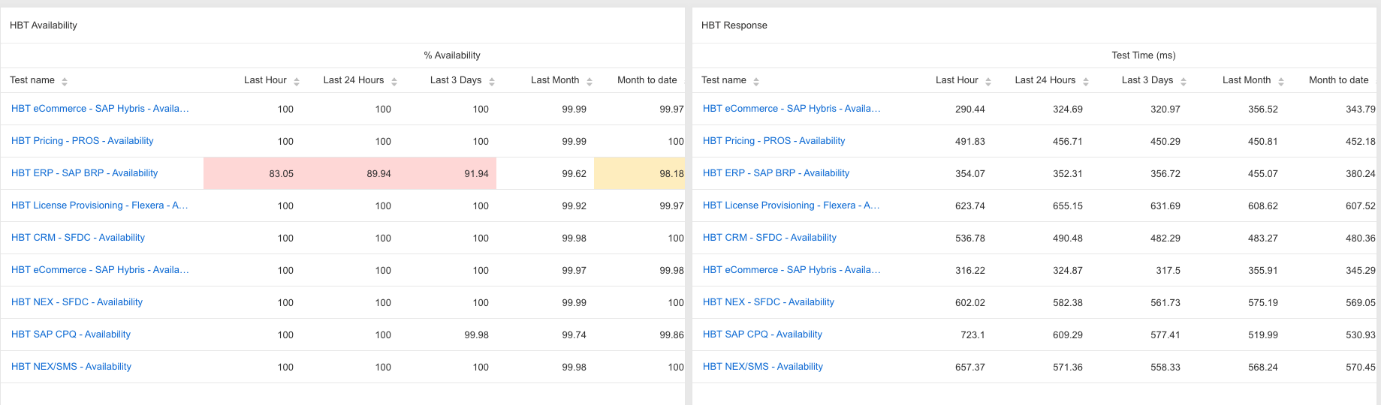
Task: Click the % Availability group header
Action: 452,55
